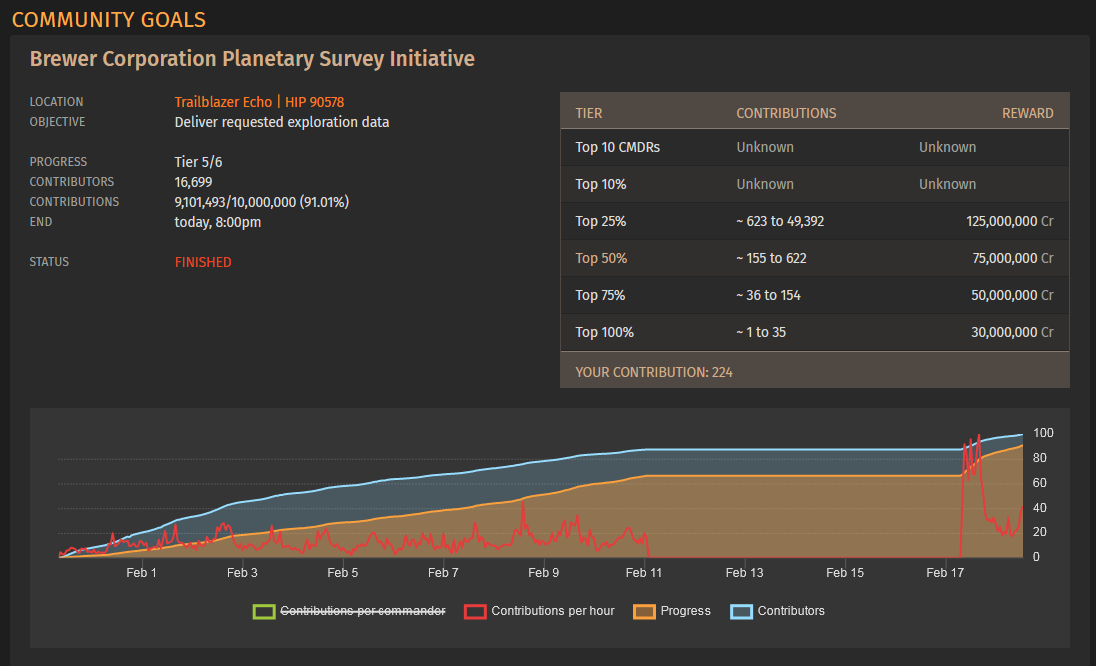Select the Top 75% tier row
Image resolution: width=1096 pixels, height=666 pixels.
pos(815,296)
